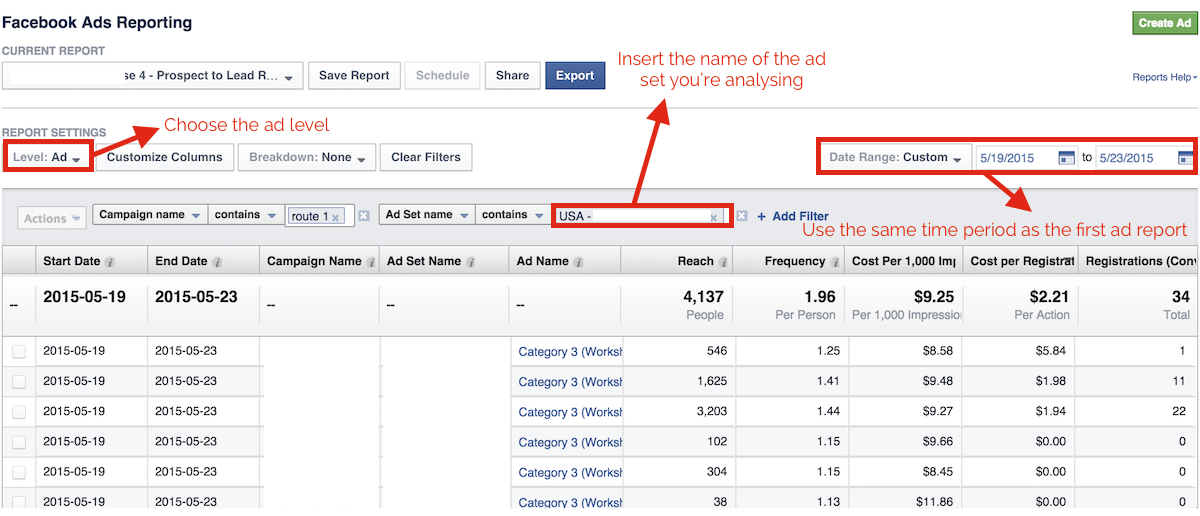
Task: Click the Ad Name column info icon
Action: click(x=579, y=262)
